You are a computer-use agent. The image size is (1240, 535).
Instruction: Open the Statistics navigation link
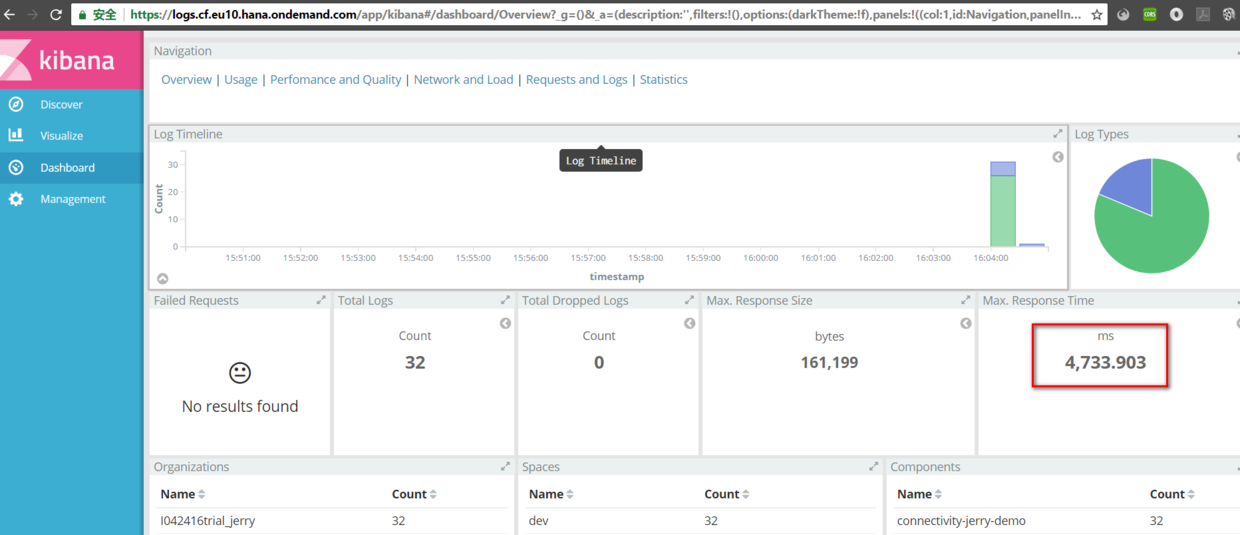click(663, 79)
